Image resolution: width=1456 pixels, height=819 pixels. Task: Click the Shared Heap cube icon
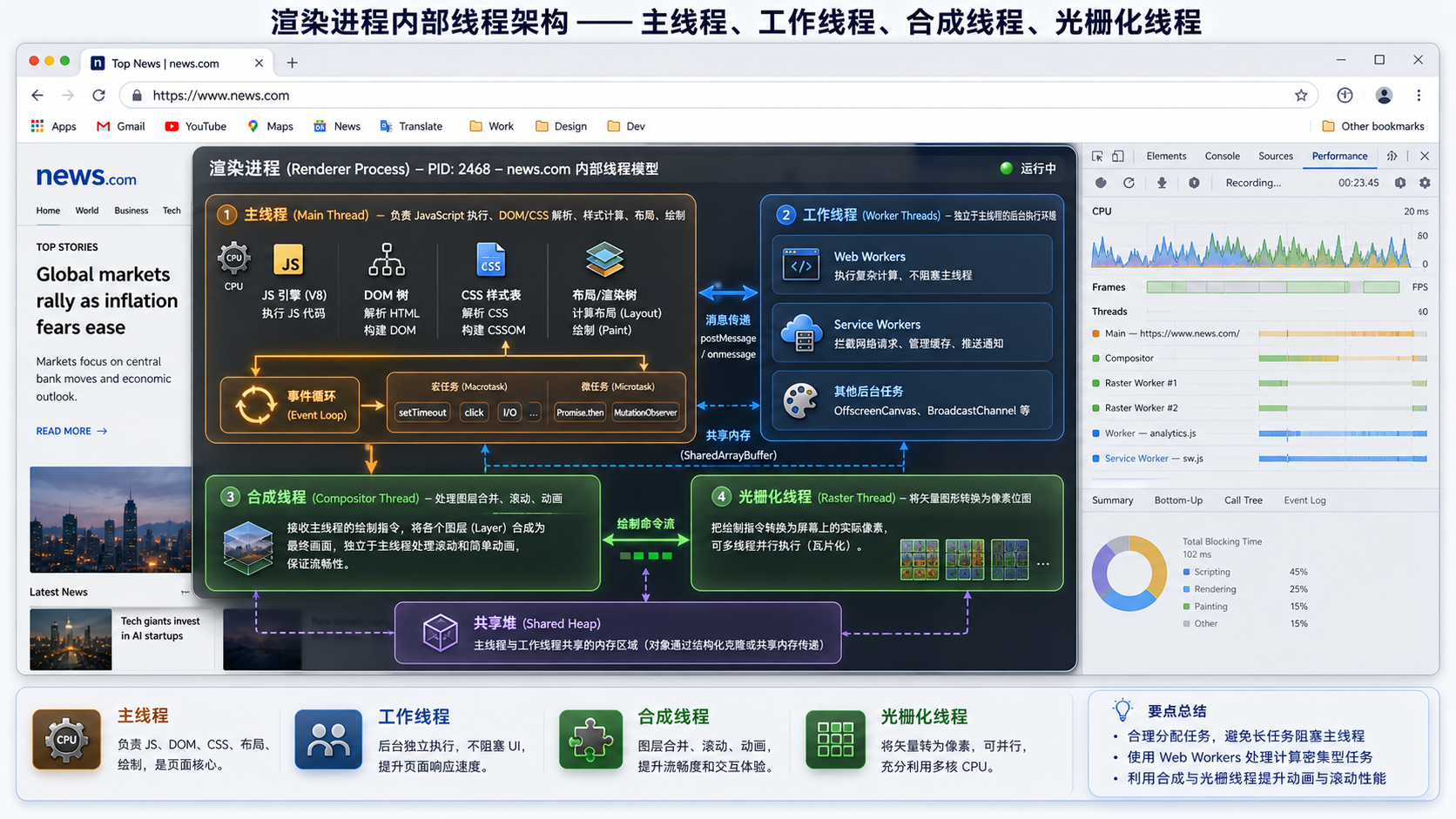point(440,633)
